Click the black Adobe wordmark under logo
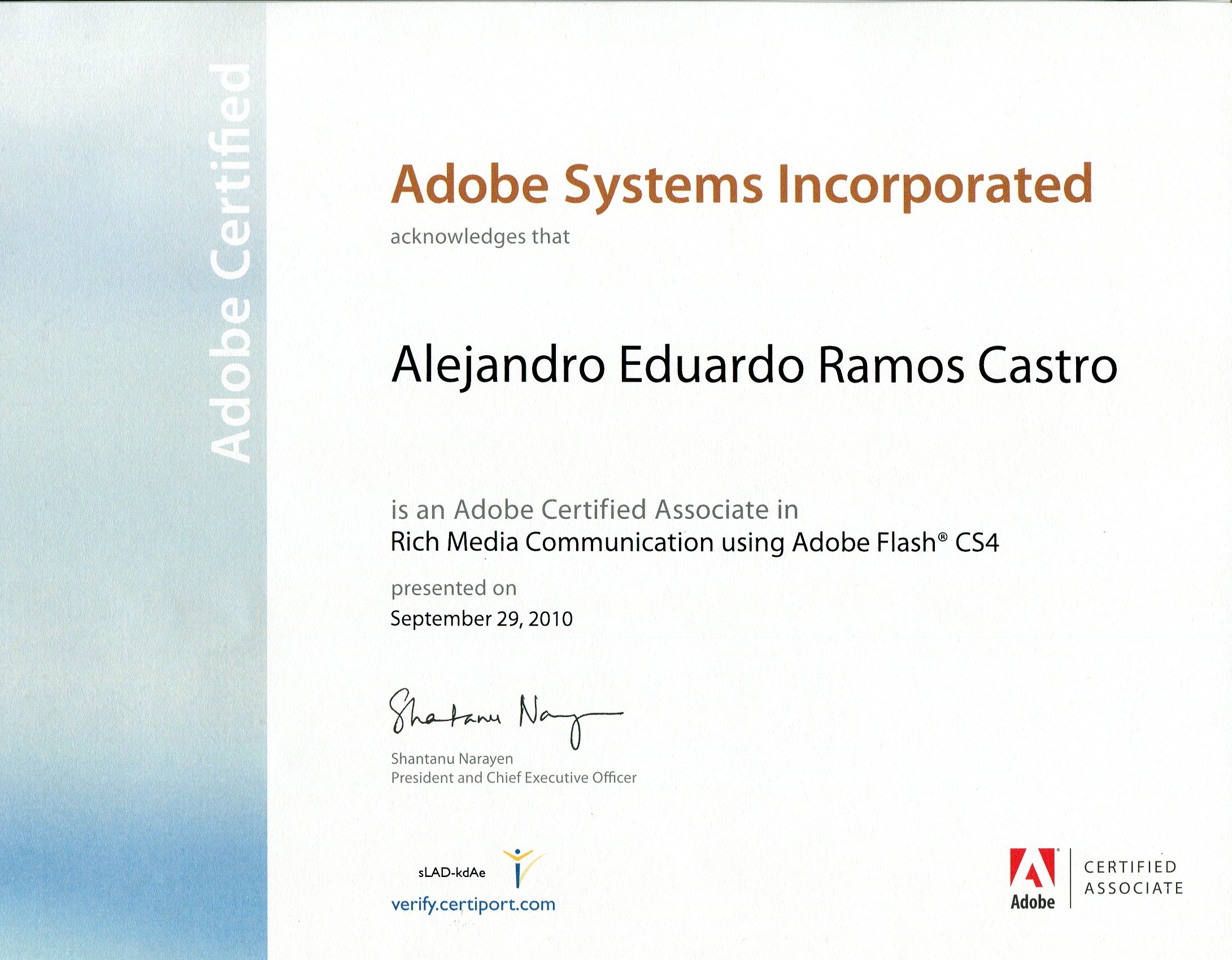Viewport: 1232px width, 960px height. [x=1033, y=902]
